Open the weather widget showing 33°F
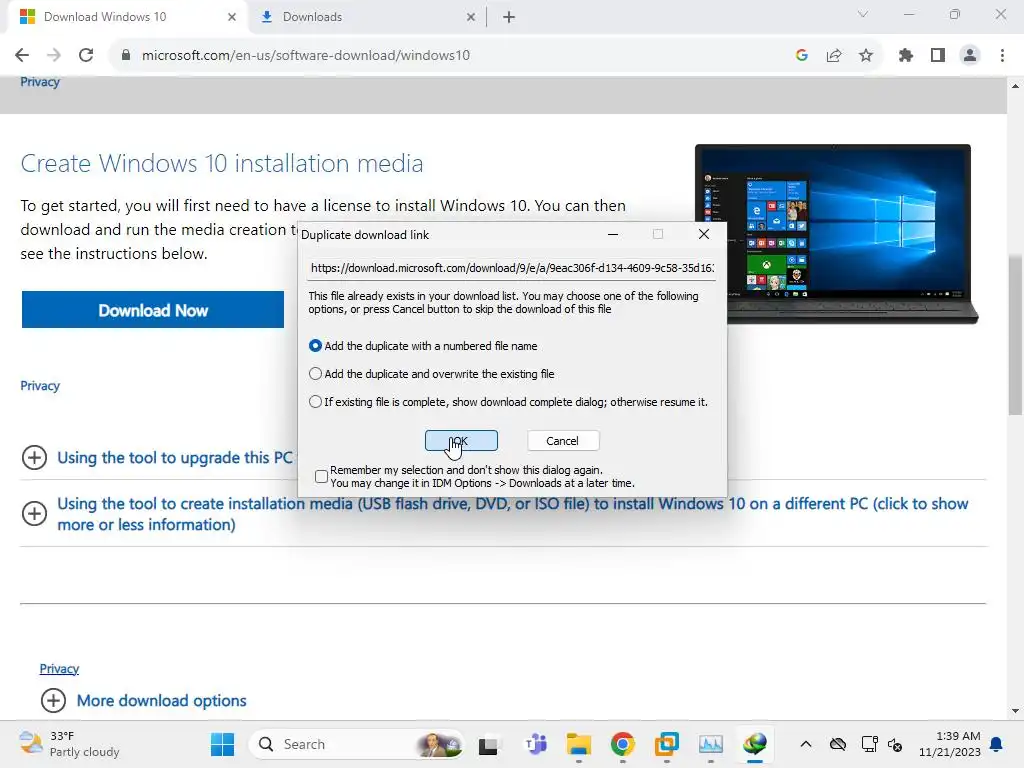Viewport: 1024px width, 768px height. click(69, 744)
